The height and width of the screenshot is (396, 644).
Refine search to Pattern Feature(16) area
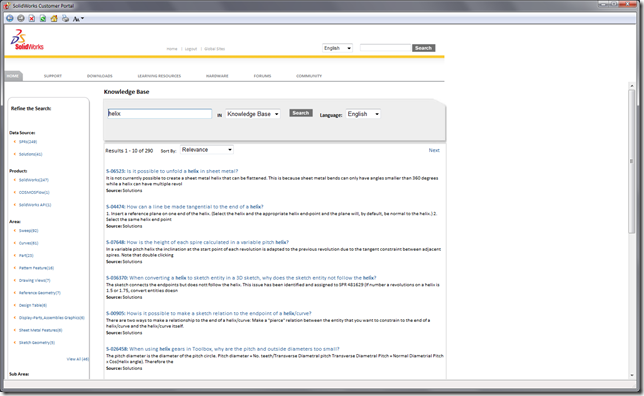(36, 268)
